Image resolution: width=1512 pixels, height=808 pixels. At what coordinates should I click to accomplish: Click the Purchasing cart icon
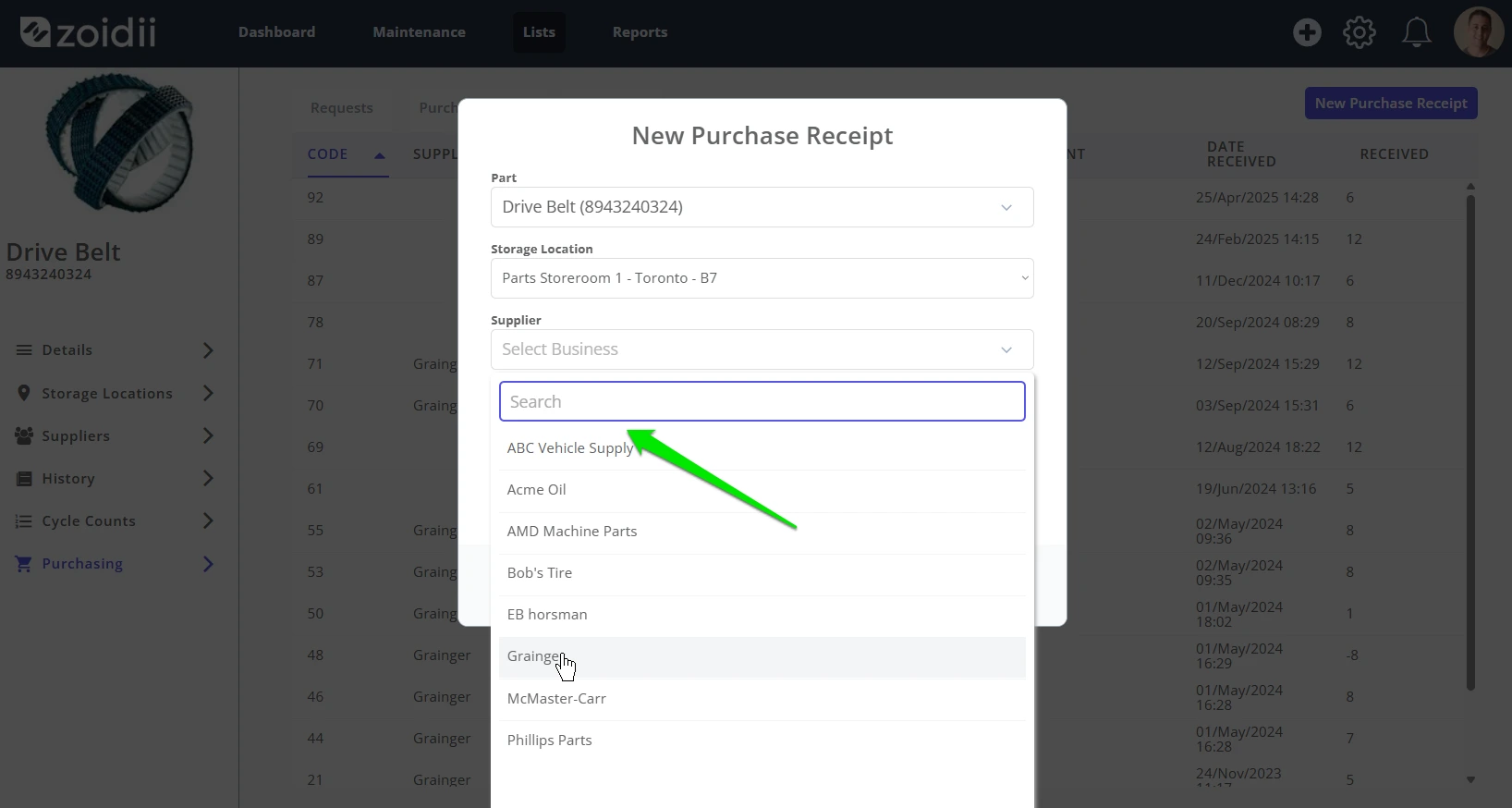click(24, 564)
